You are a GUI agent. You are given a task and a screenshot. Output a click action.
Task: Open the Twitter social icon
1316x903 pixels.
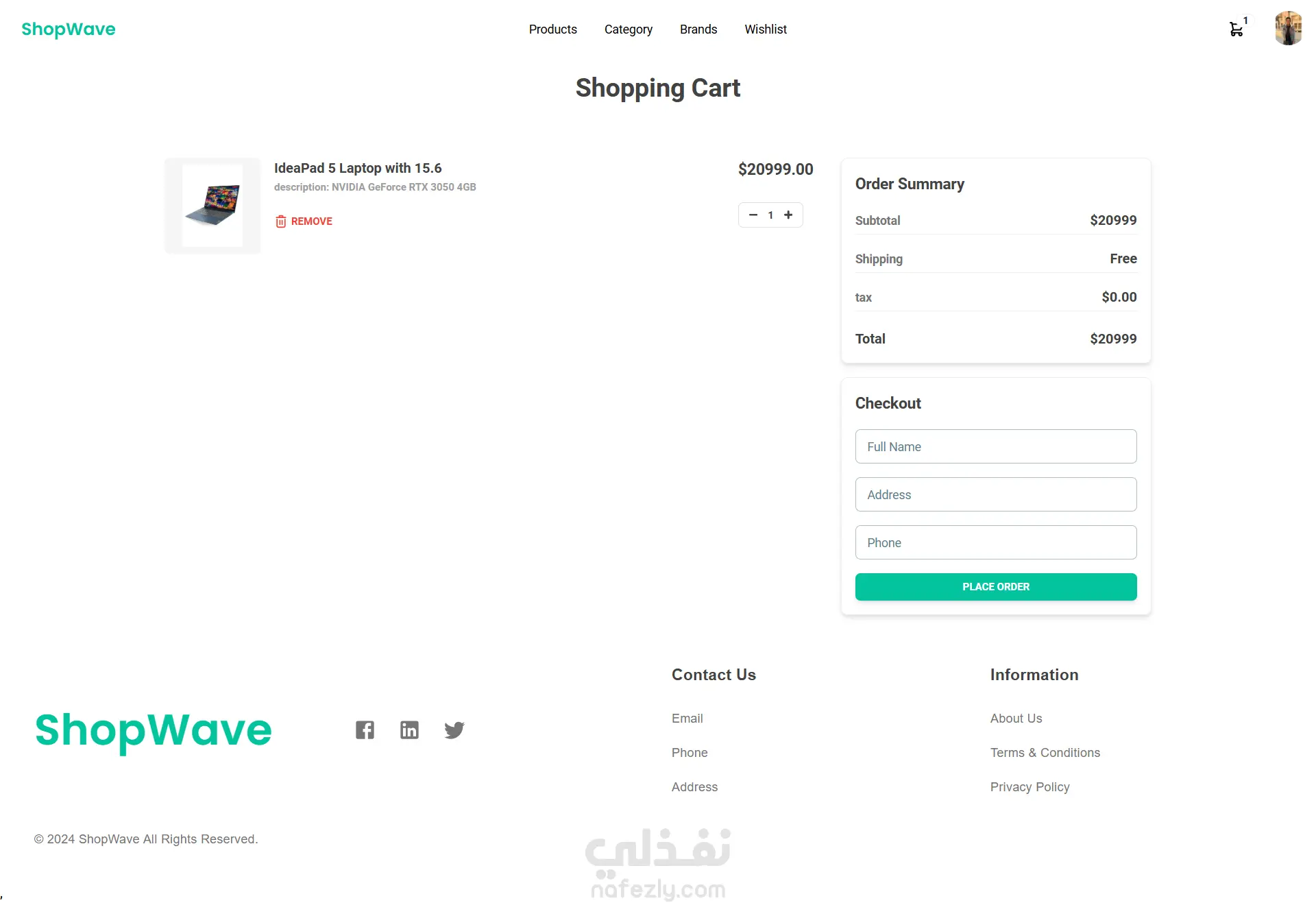454,730
